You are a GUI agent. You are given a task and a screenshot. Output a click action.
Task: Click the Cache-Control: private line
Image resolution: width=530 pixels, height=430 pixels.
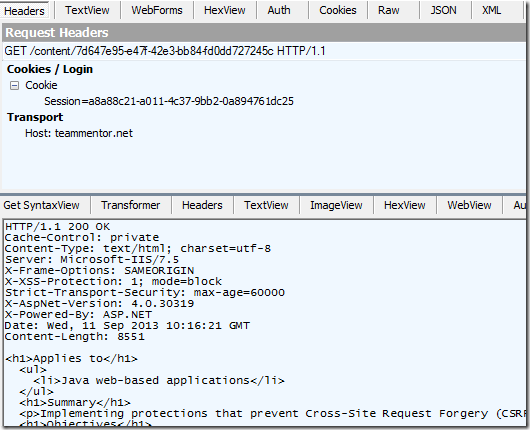click(x=81, y=238)
